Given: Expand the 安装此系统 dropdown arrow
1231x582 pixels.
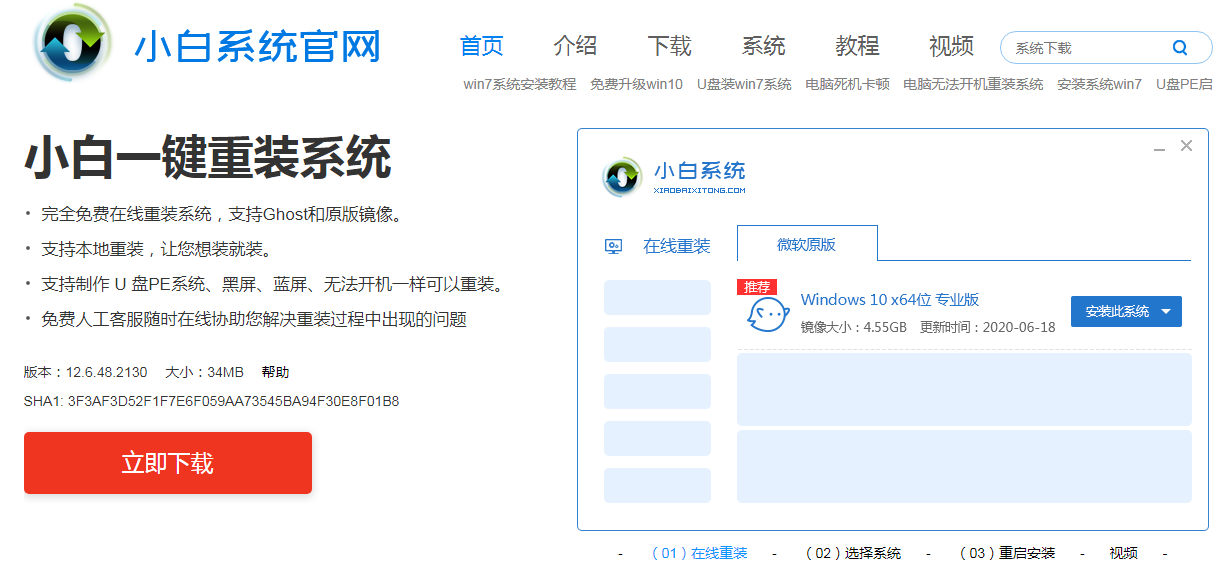Looking at the screenshot, I should click(x=1166, y=312).
